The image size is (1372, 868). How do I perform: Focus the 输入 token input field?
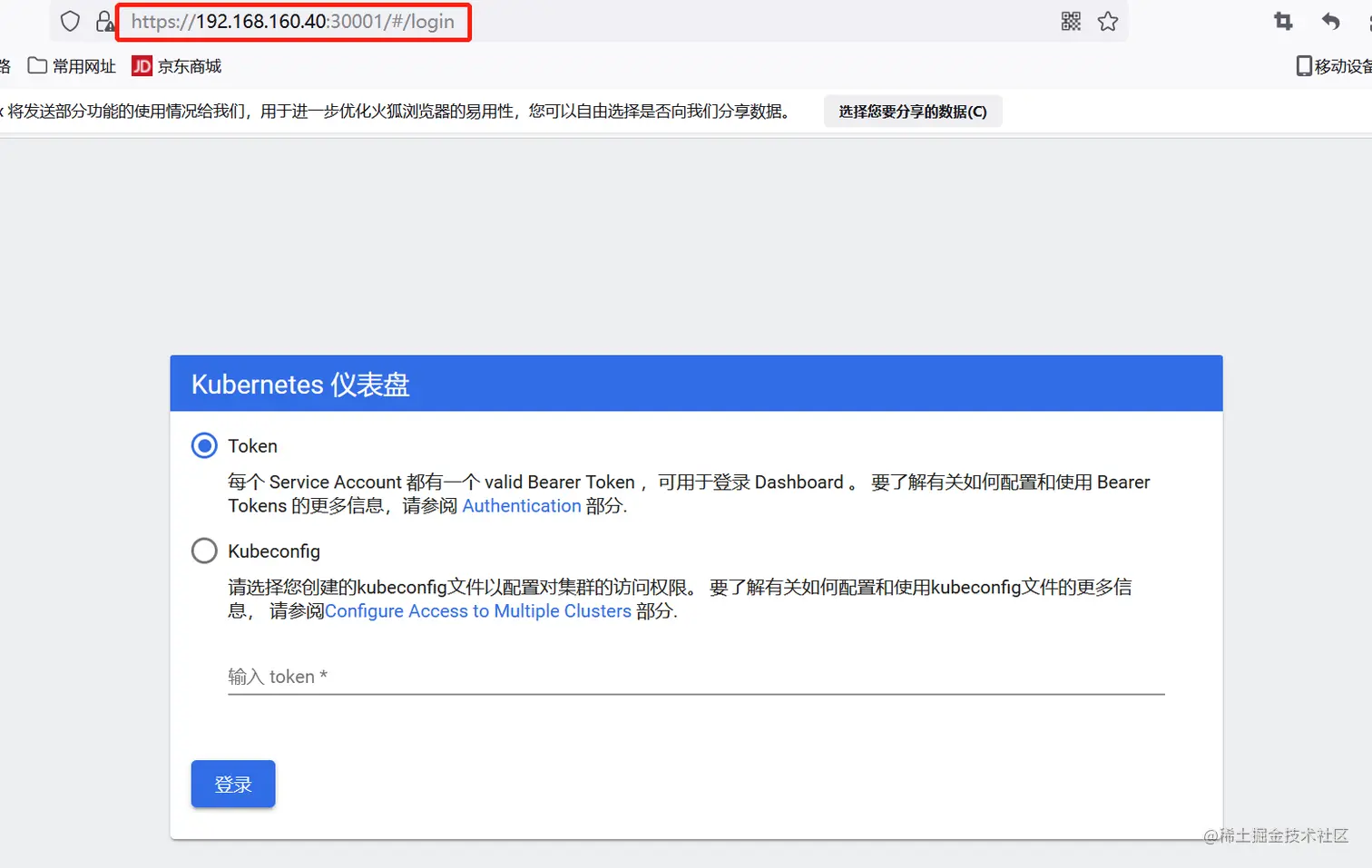(696, 677)
